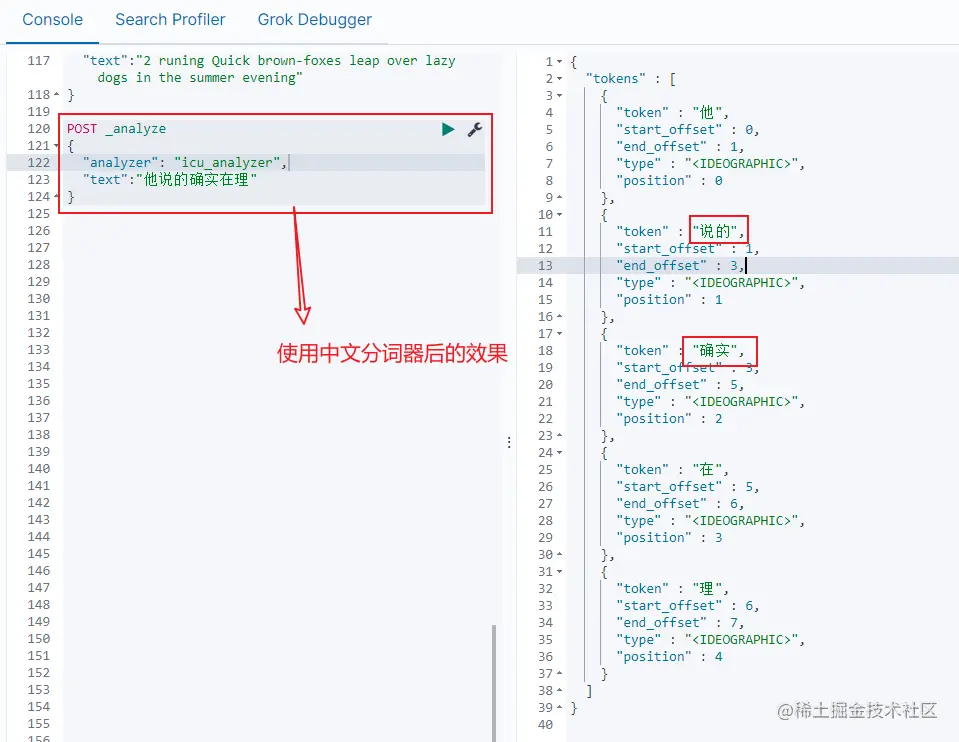
Task: Click token value "理" in response
Action: tap(707, 588)
